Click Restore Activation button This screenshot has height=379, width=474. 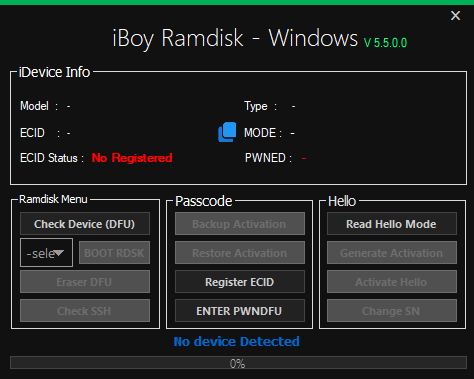(240, 253)
